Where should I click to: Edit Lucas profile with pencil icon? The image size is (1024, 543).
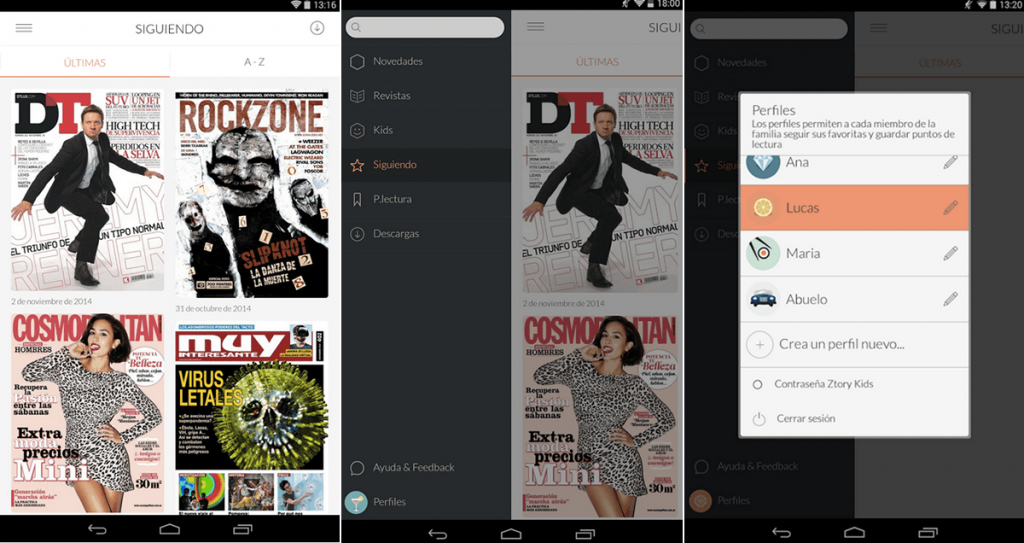[950, 208]
